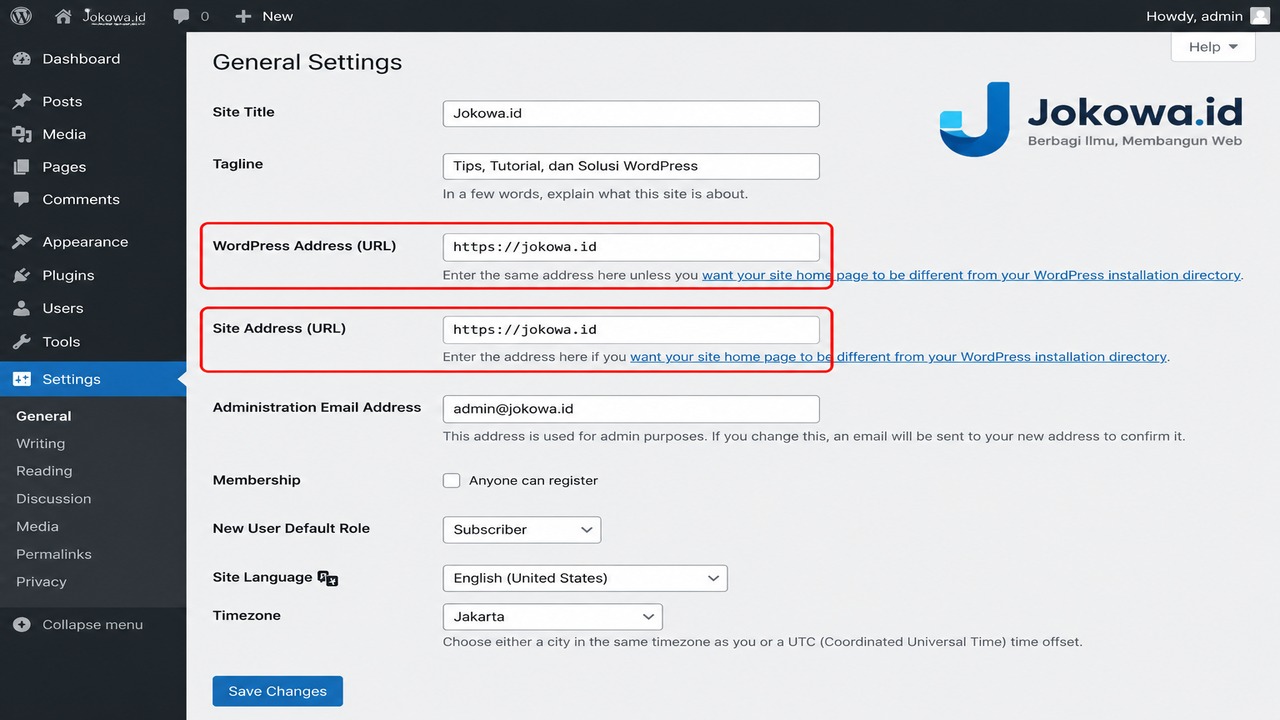Click the Appearance paintbrush icon

coord(21,242)
